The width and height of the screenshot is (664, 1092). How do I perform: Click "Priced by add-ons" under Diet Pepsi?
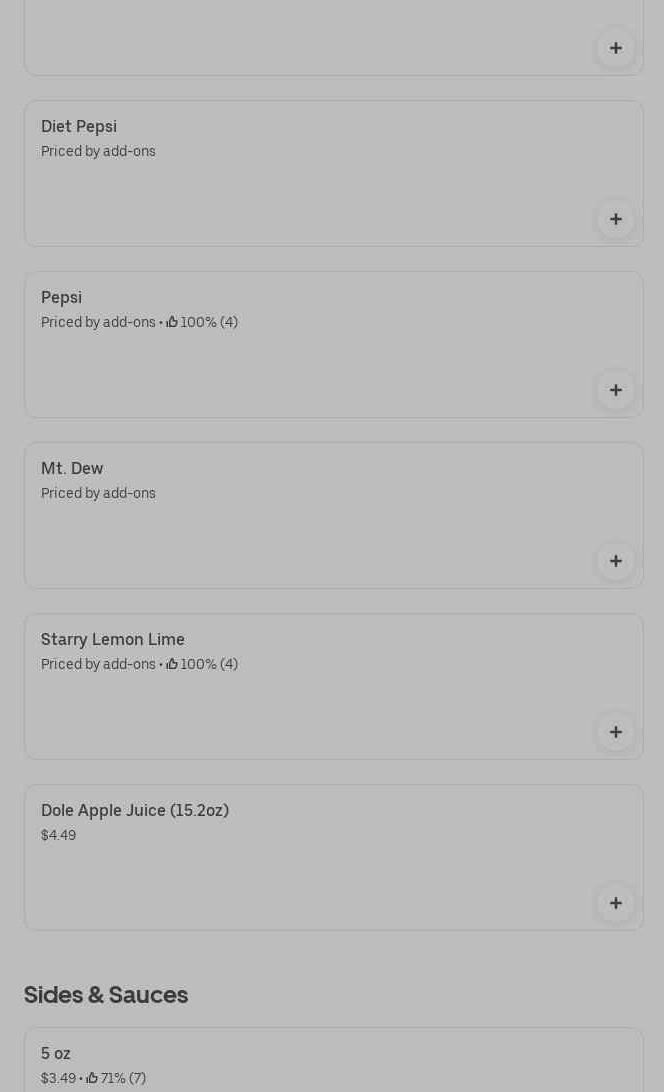click(98, 152)
